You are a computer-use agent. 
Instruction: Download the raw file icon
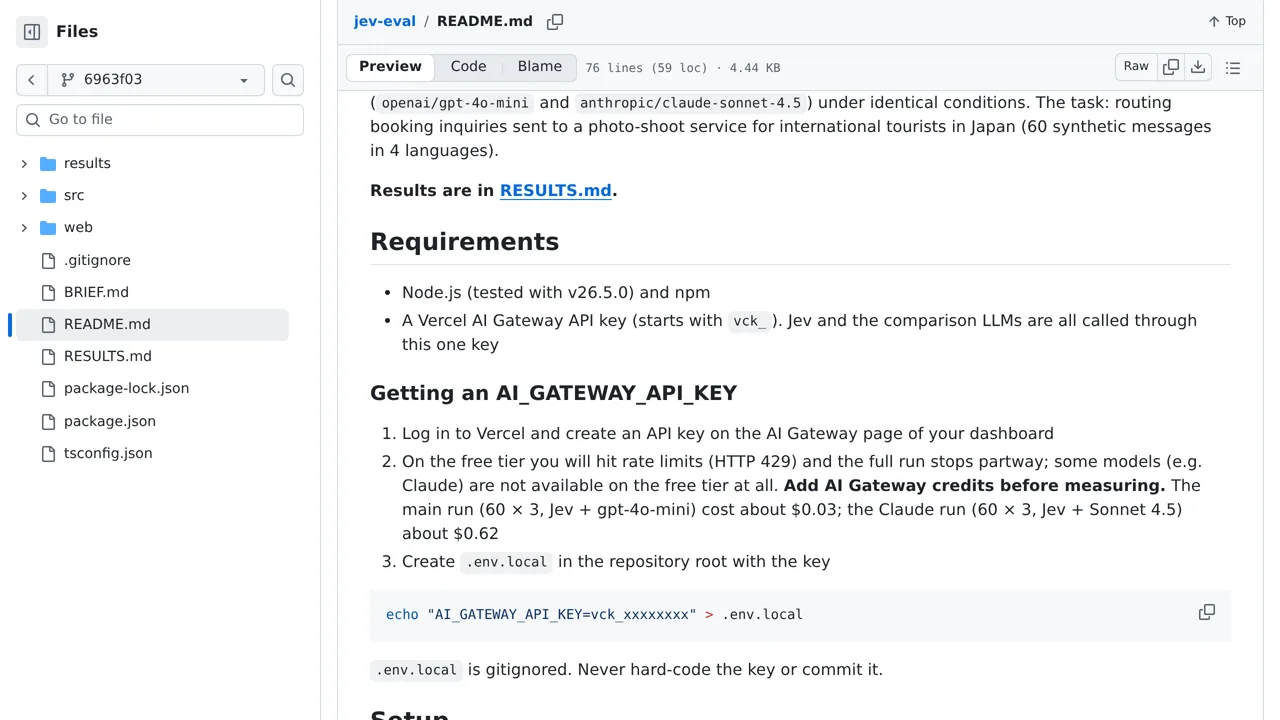tap(1198, 67)
